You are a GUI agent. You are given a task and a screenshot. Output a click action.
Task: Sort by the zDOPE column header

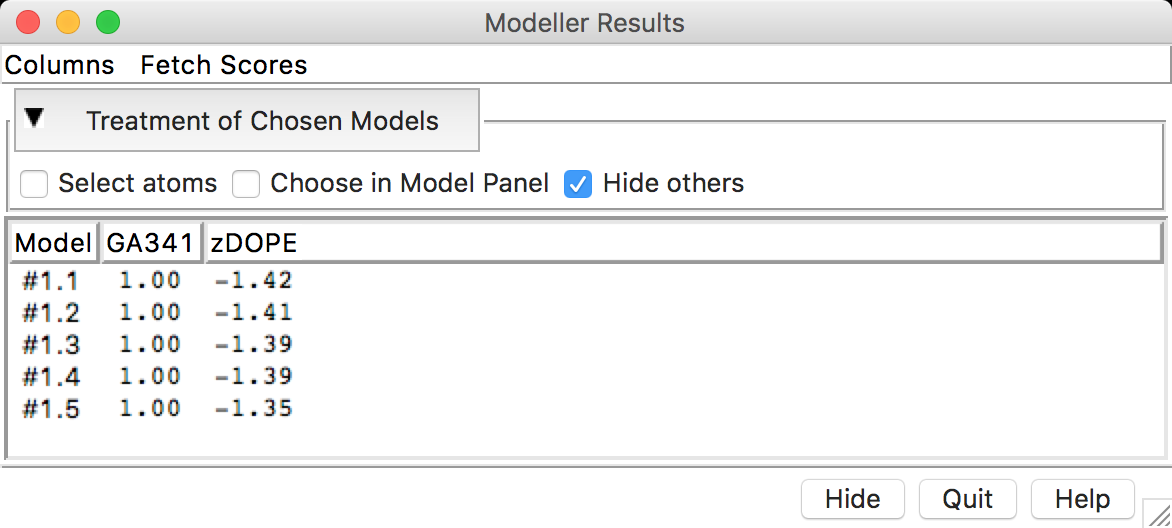[683, 243]
